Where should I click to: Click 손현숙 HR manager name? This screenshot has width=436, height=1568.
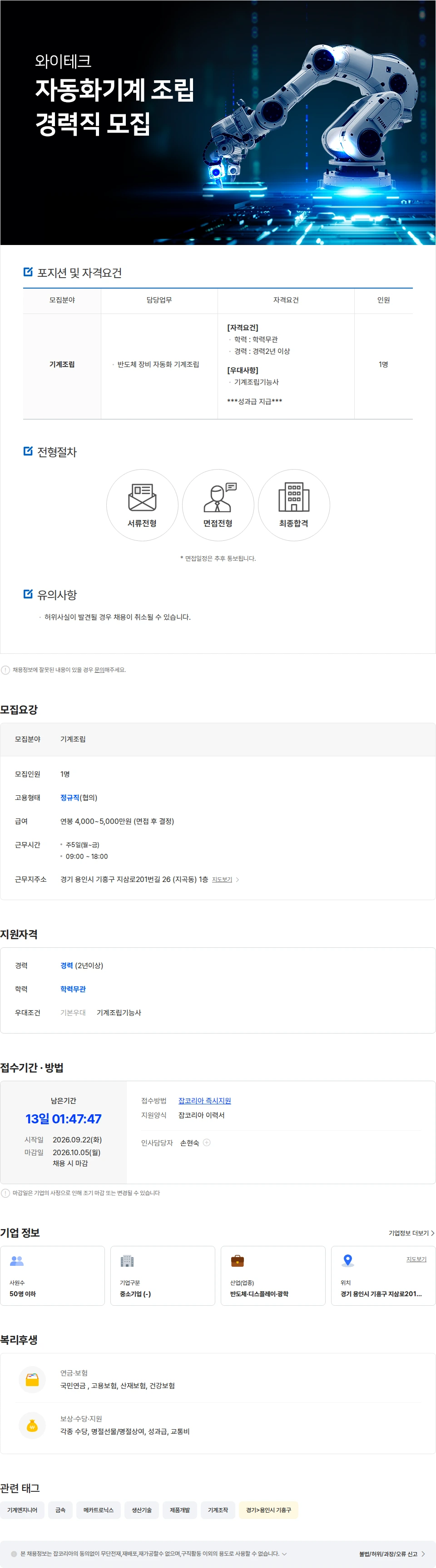pyautogui.click(x=189, y=1142)
